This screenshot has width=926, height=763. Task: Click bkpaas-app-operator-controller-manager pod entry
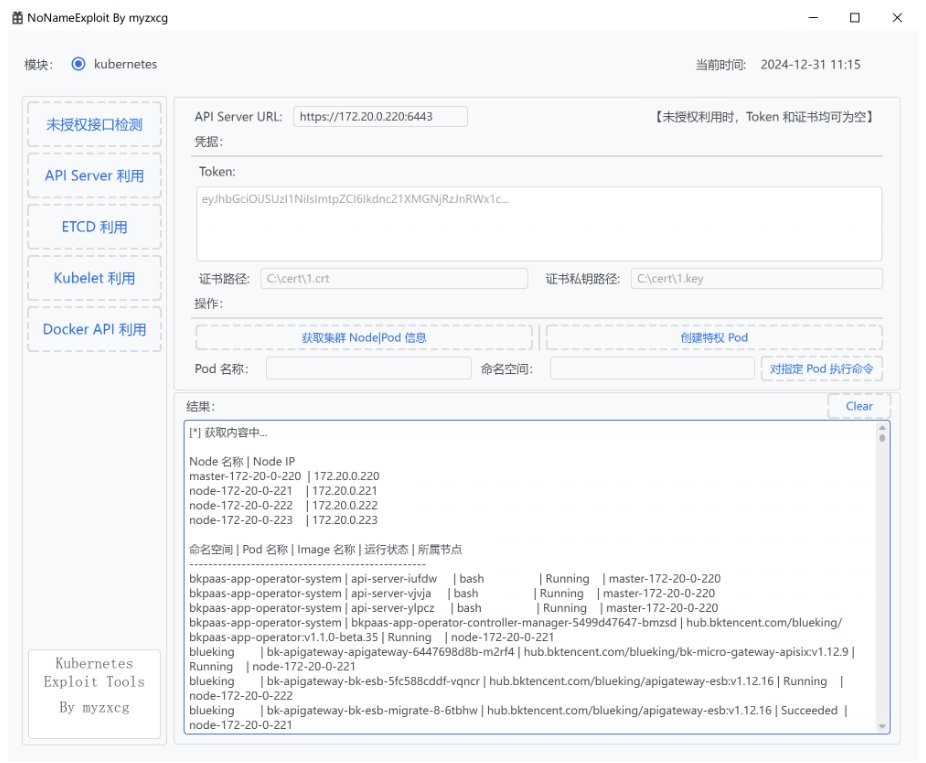pos(516,630)
